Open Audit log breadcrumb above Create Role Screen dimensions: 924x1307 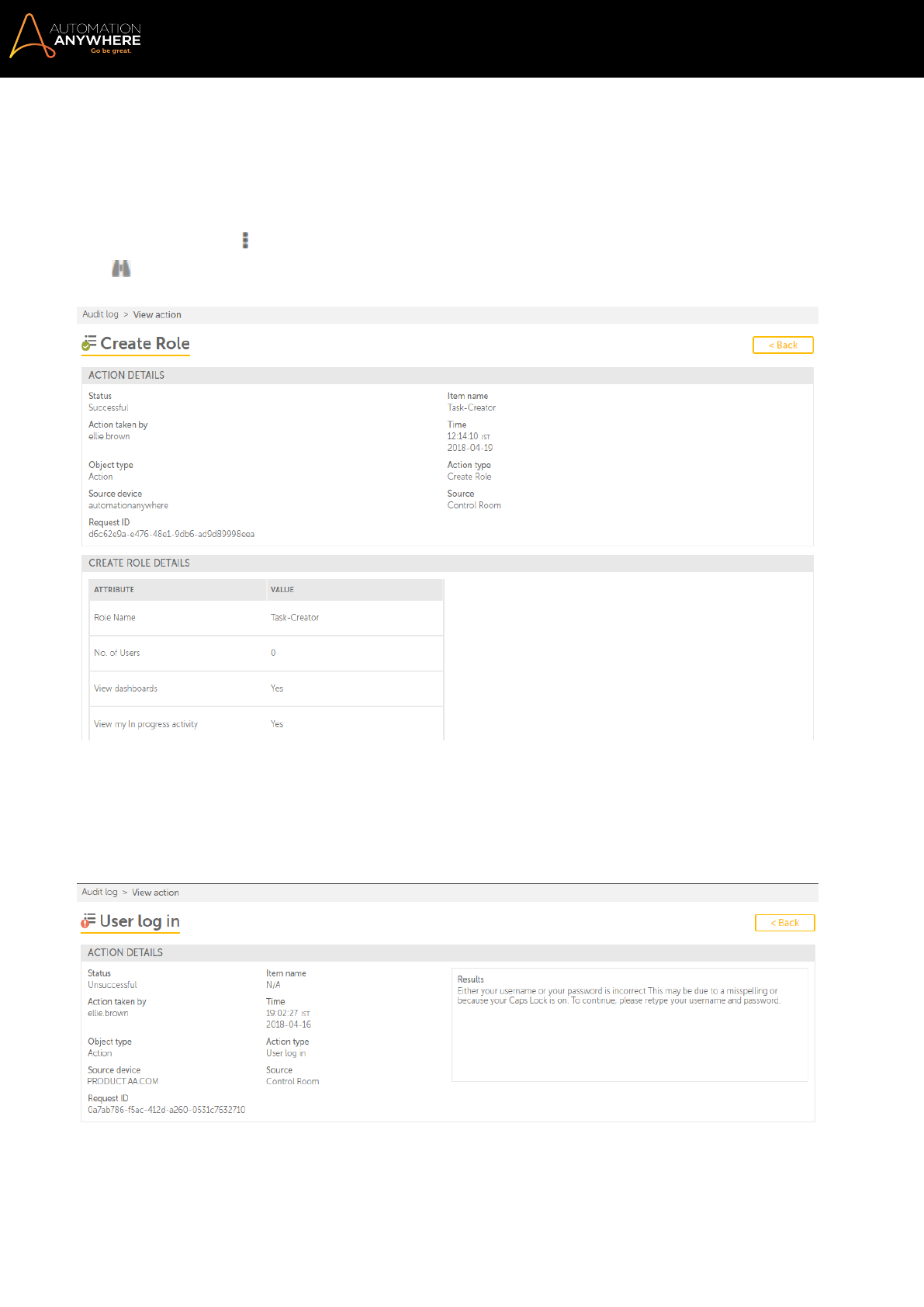(100, 314)
